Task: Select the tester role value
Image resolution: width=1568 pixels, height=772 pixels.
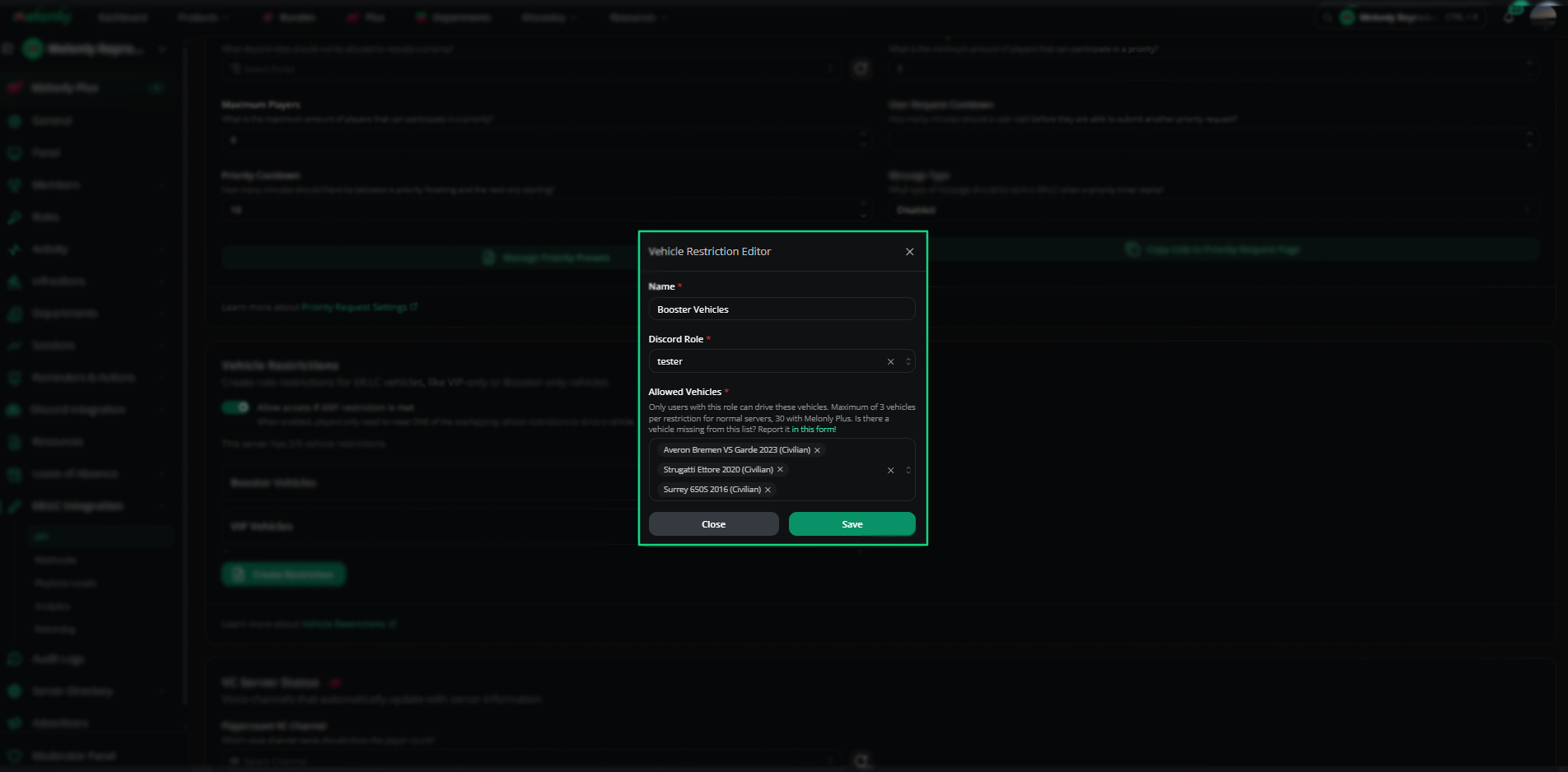Action: click(670, 362)
